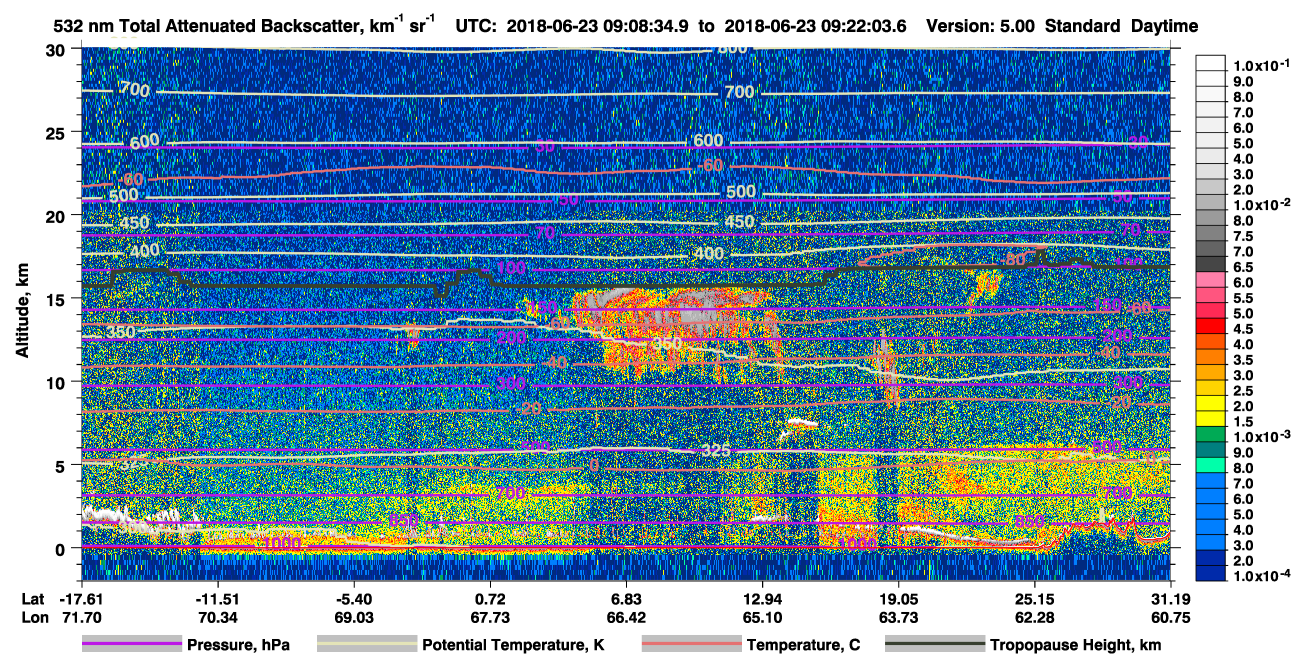Click the 25 km altitude tick label
The width and height of the screenshot is (1300, 667).
point(57,132)
